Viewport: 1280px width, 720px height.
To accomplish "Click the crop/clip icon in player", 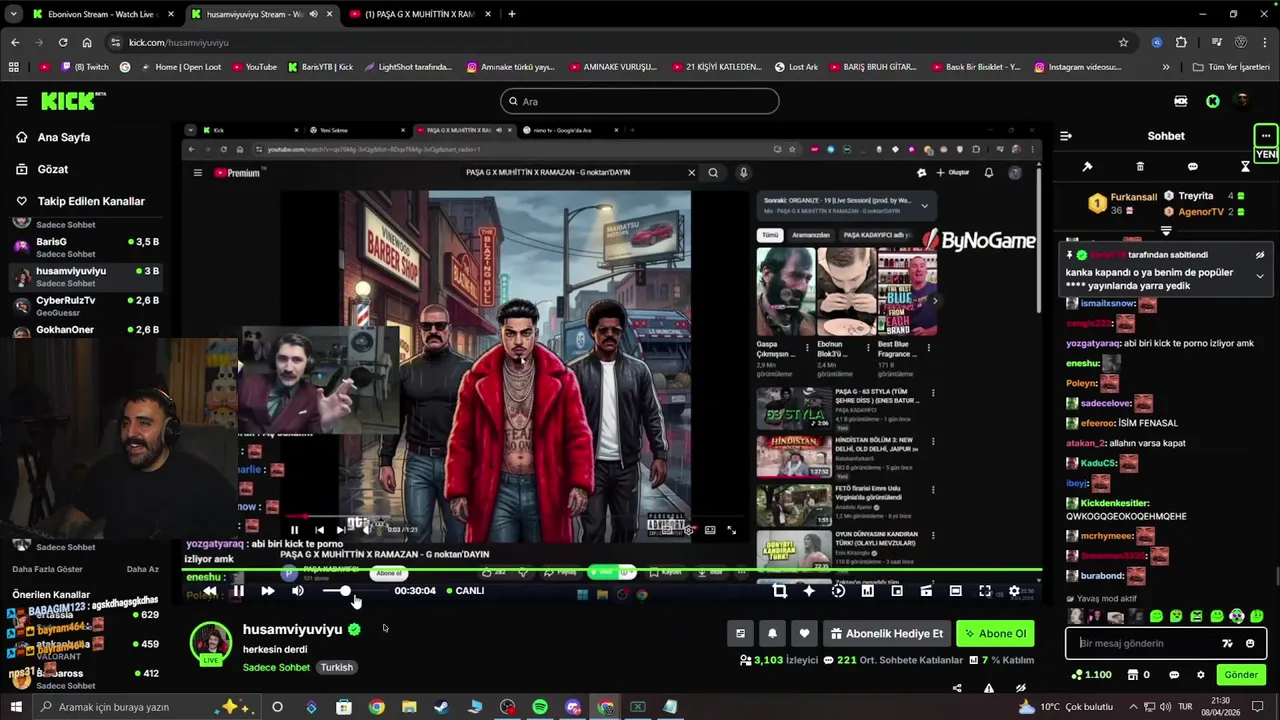I will [780, 591].
